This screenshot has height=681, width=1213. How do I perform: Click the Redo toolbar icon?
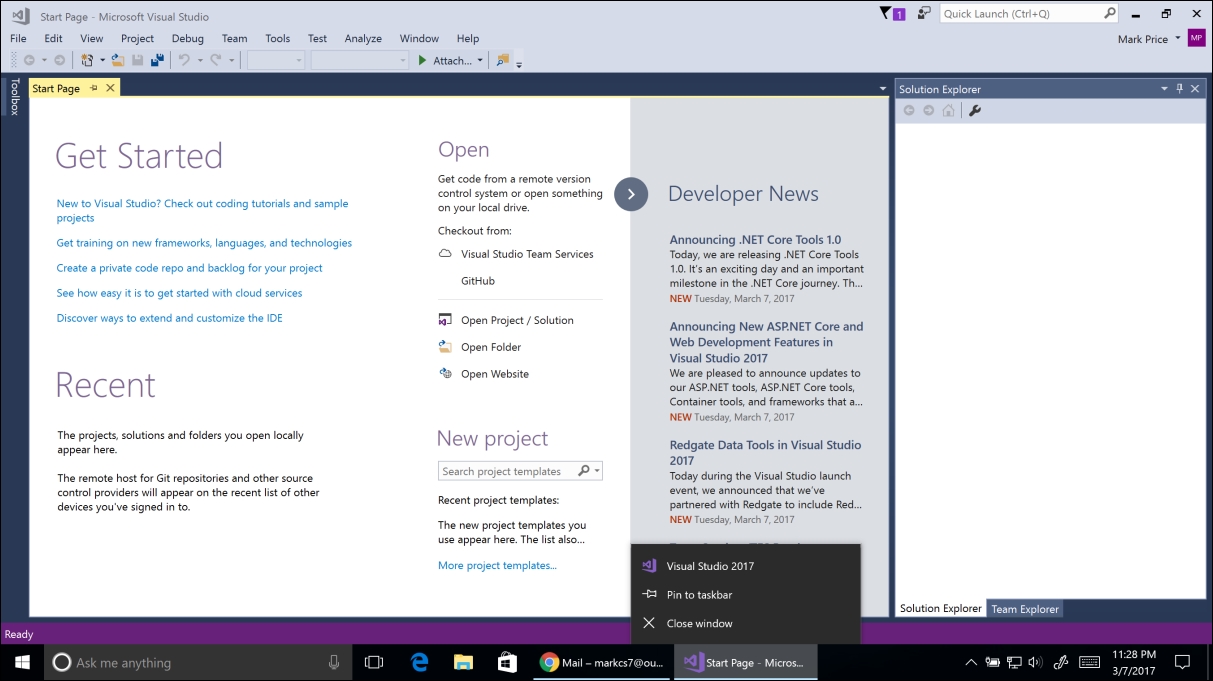(215, 60)
